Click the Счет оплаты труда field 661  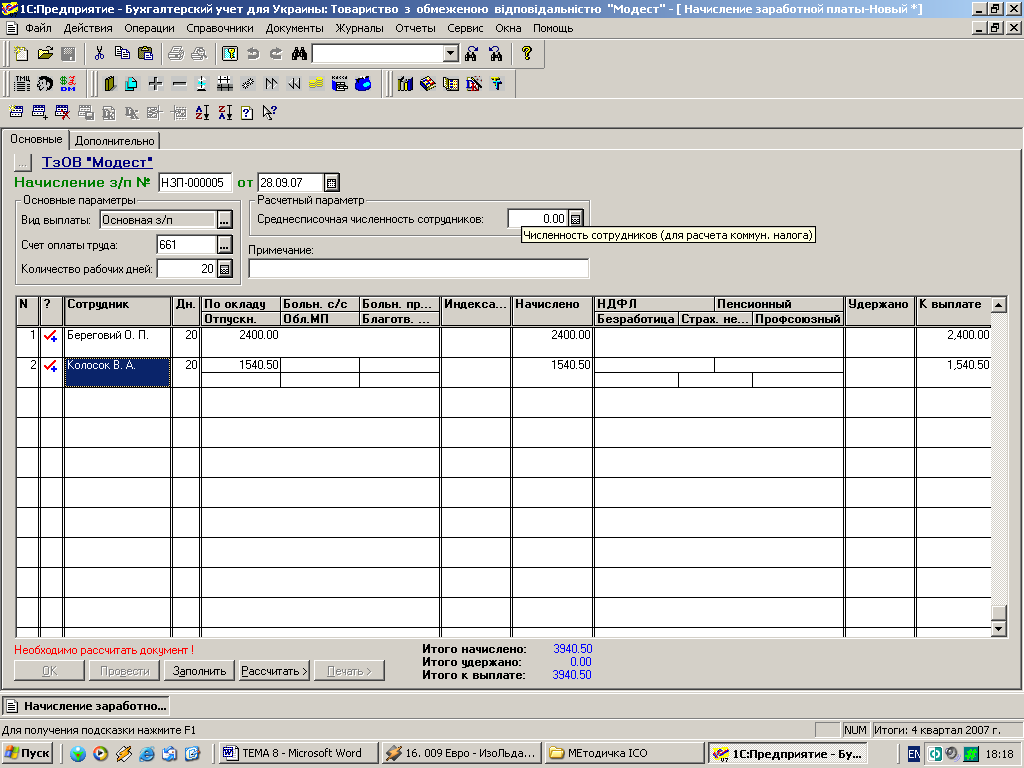(186, 245)
